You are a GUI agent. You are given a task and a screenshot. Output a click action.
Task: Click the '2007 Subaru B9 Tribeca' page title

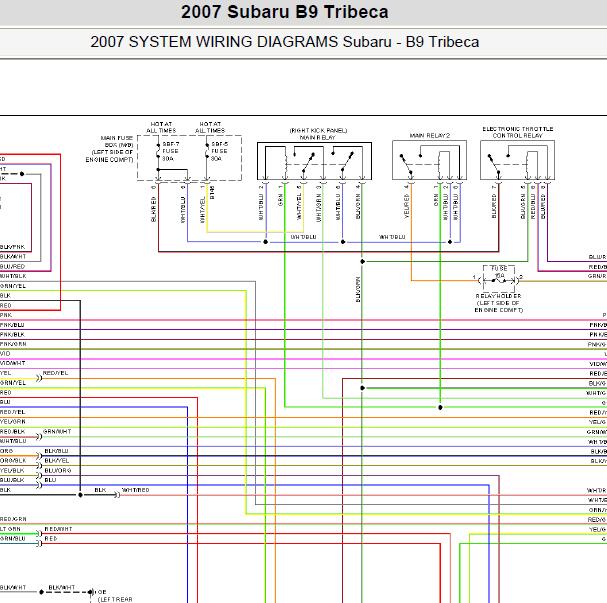coord(285,12)
